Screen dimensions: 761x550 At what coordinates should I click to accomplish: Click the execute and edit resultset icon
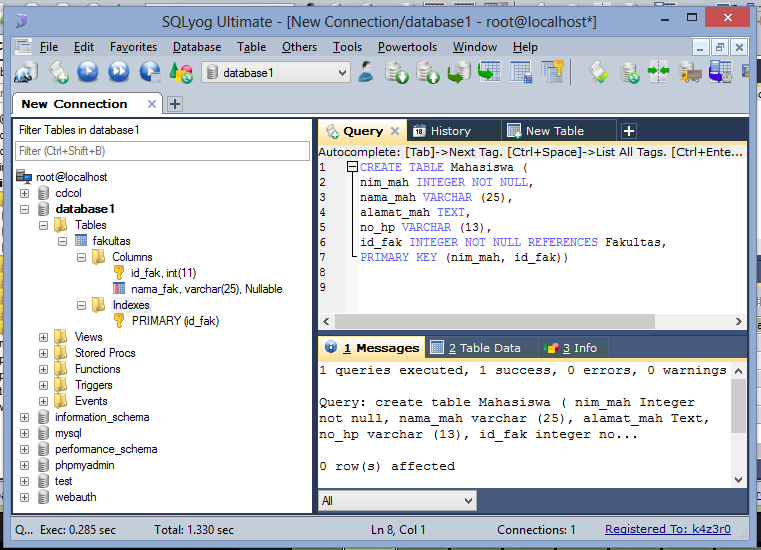point(150,72)
